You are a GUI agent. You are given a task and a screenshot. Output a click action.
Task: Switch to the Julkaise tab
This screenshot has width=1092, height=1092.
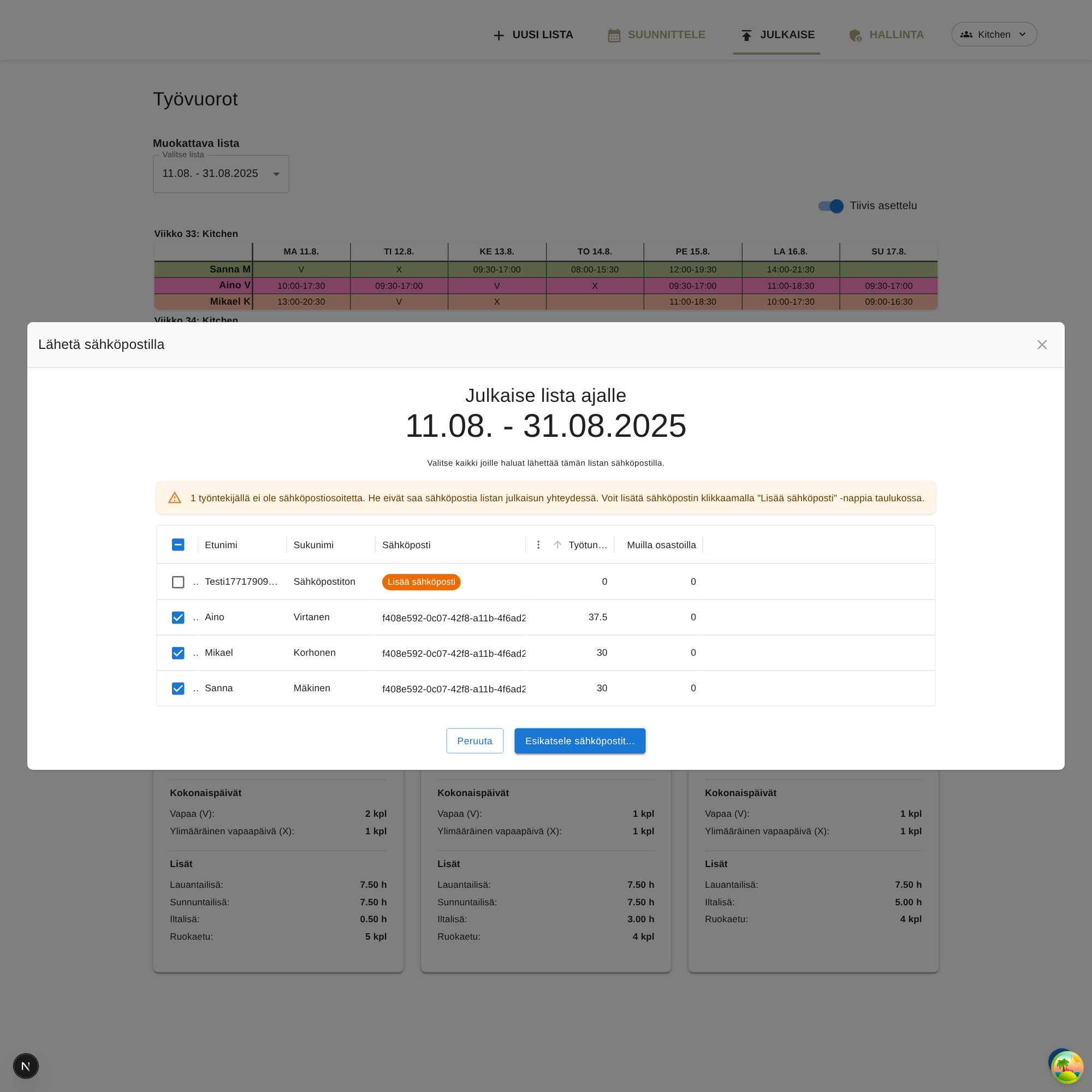pyautogui.click(x=776, y=35)
